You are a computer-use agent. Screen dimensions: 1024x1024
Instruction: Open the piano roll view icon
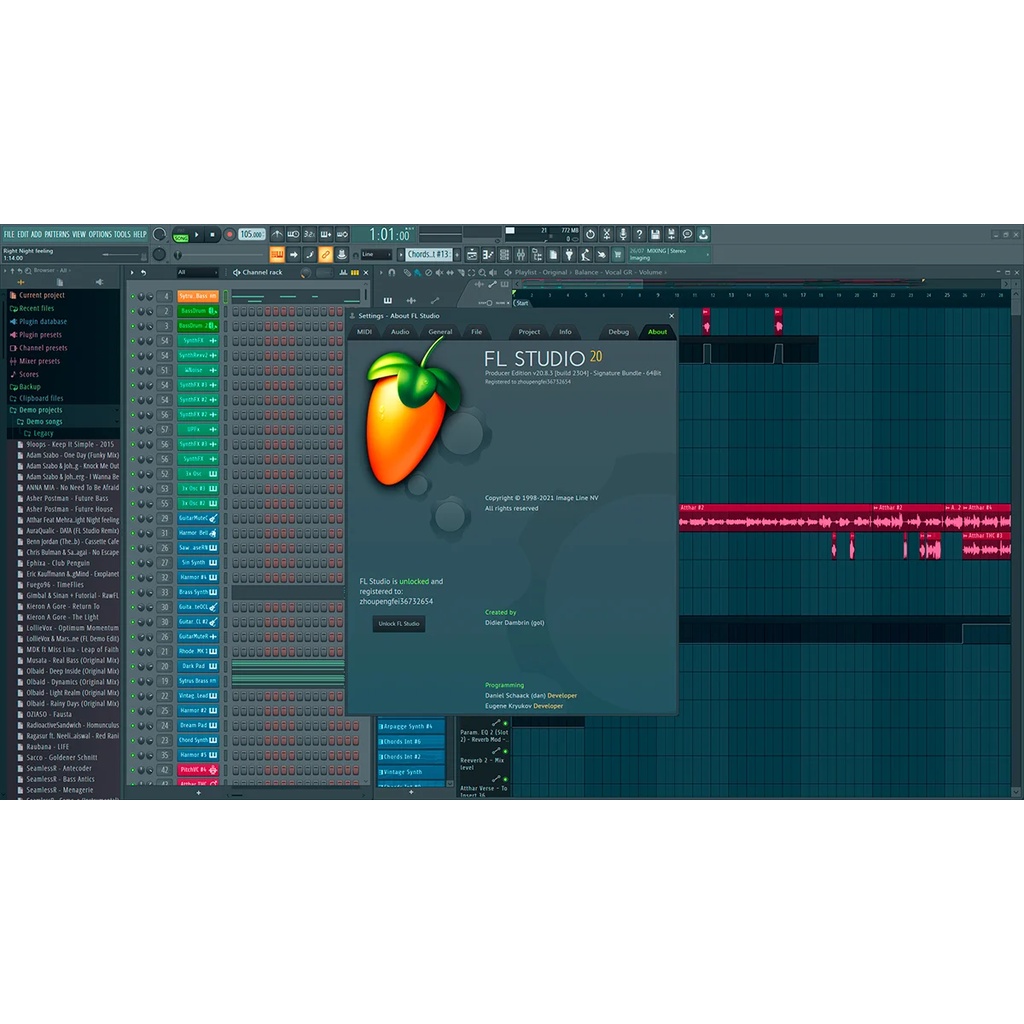pos(488,255)
